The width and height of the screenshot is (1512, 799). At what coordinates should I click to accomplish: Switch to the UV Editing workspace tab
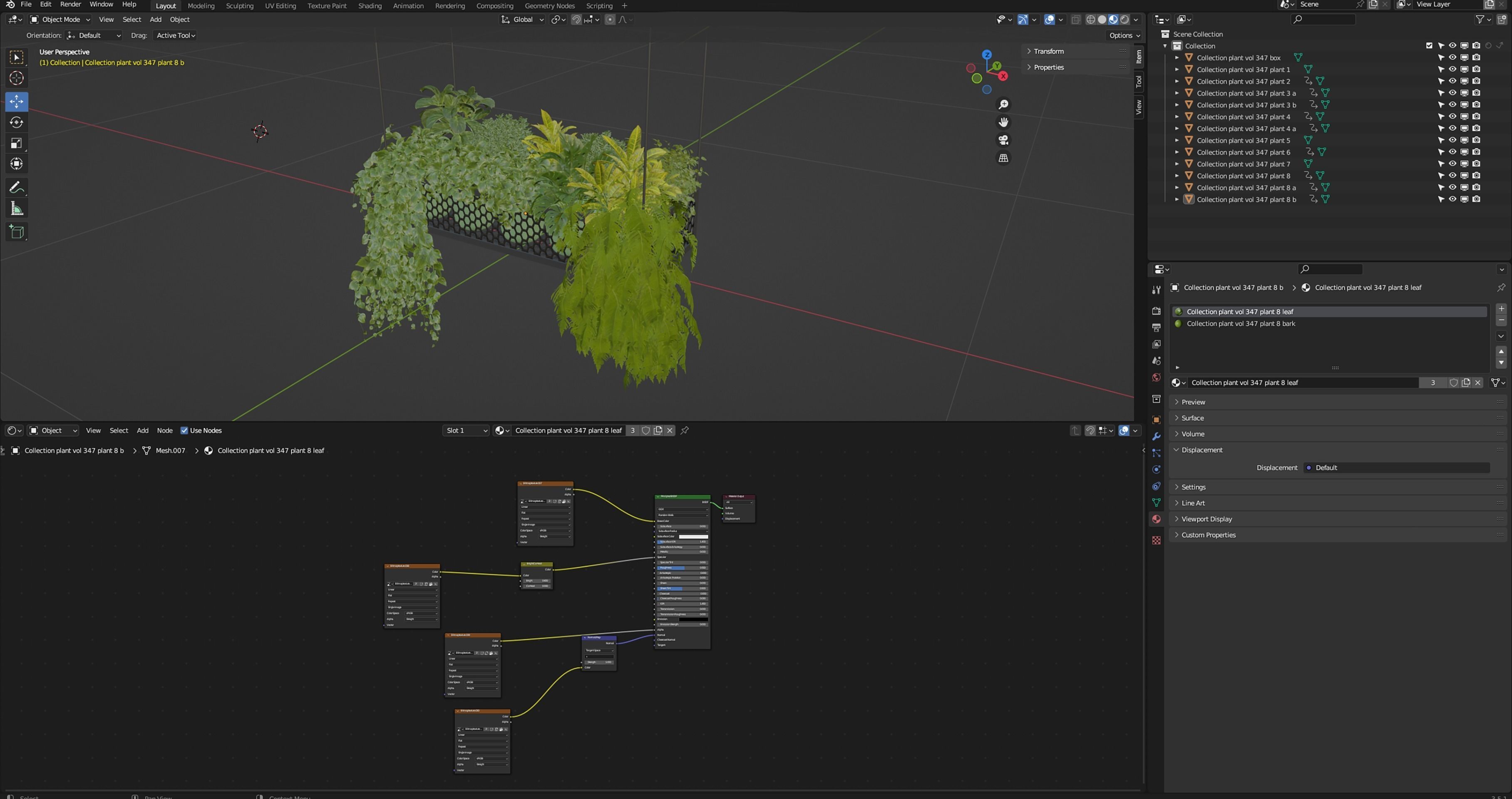point(280,6)
